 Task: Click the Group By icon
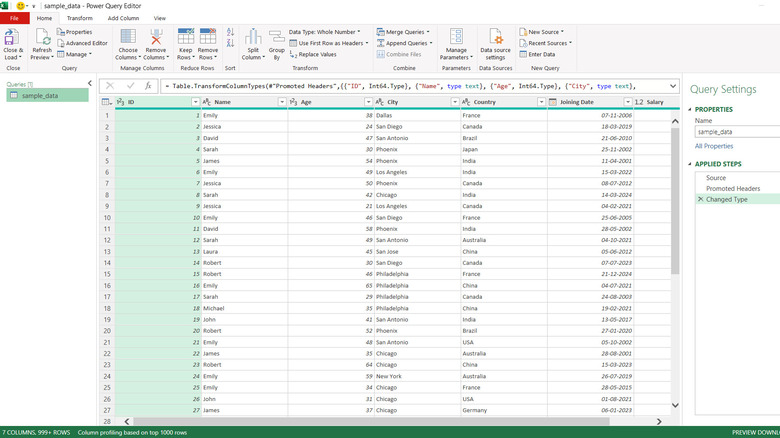pyautogui.click(x=275, y=38)
